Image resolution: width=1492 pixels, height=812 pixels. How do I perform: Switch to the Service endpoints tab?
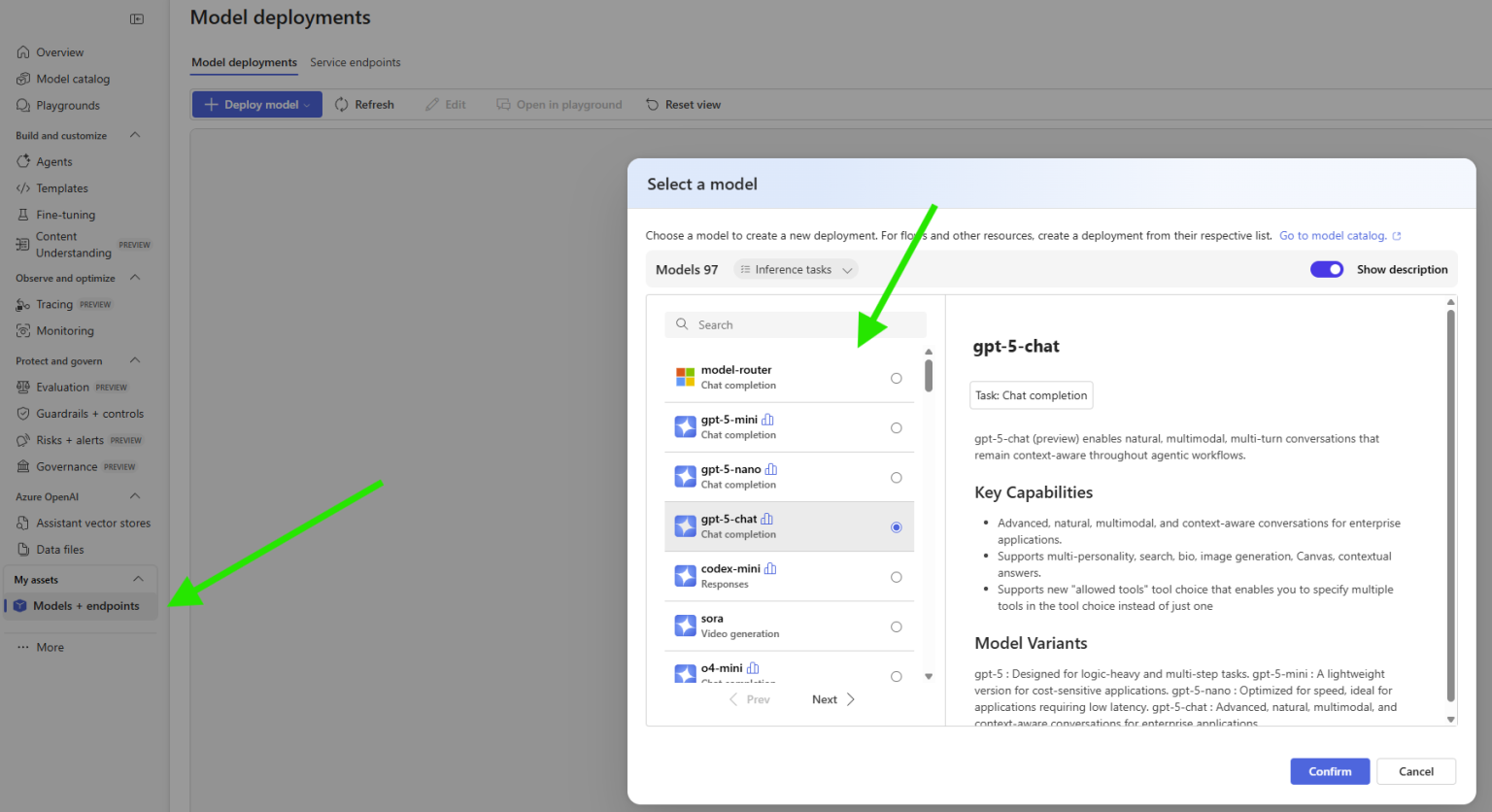[x=355, y=61]
